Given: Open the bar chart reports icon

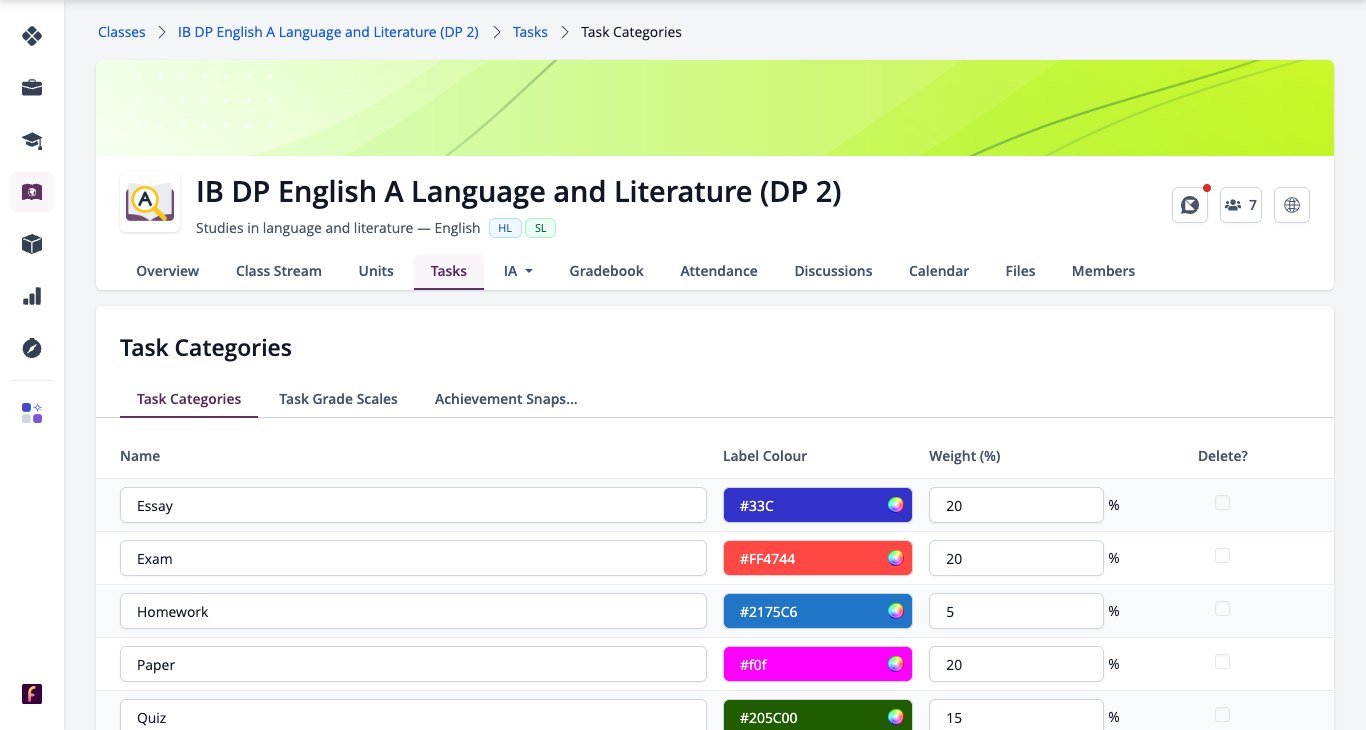Looking at the screenshot, I should tap(32, 296).
